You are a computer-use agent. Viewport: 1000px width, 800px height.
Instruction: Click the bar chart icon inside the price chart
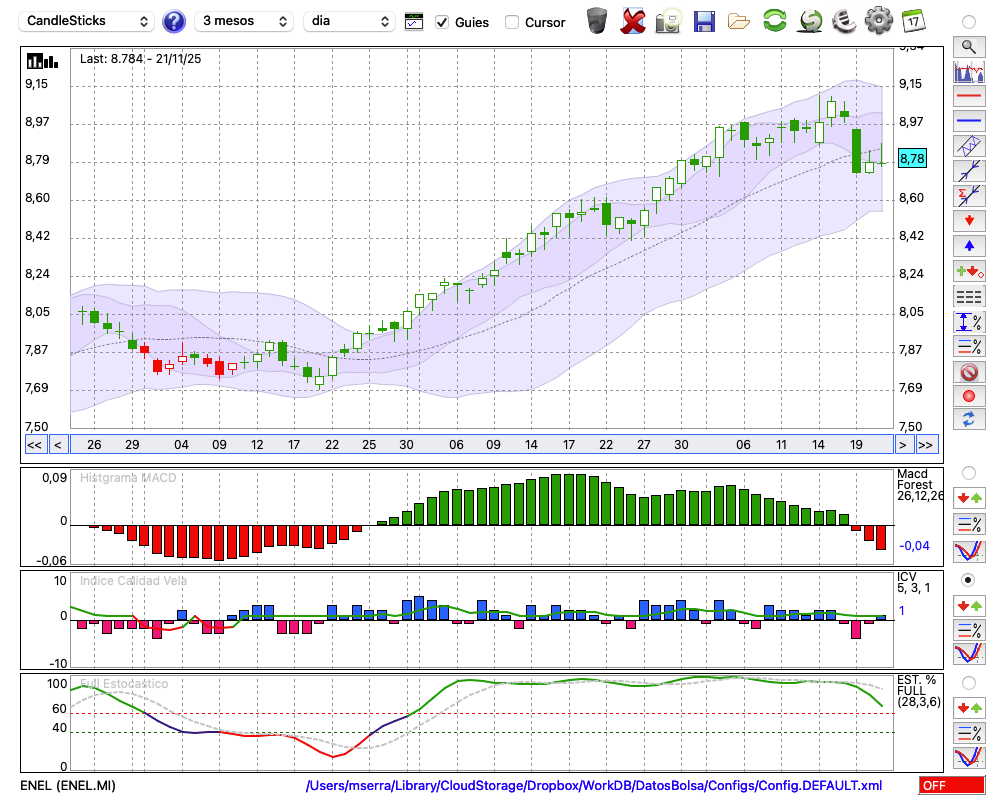pyautogui.click(x=42, y=61)
